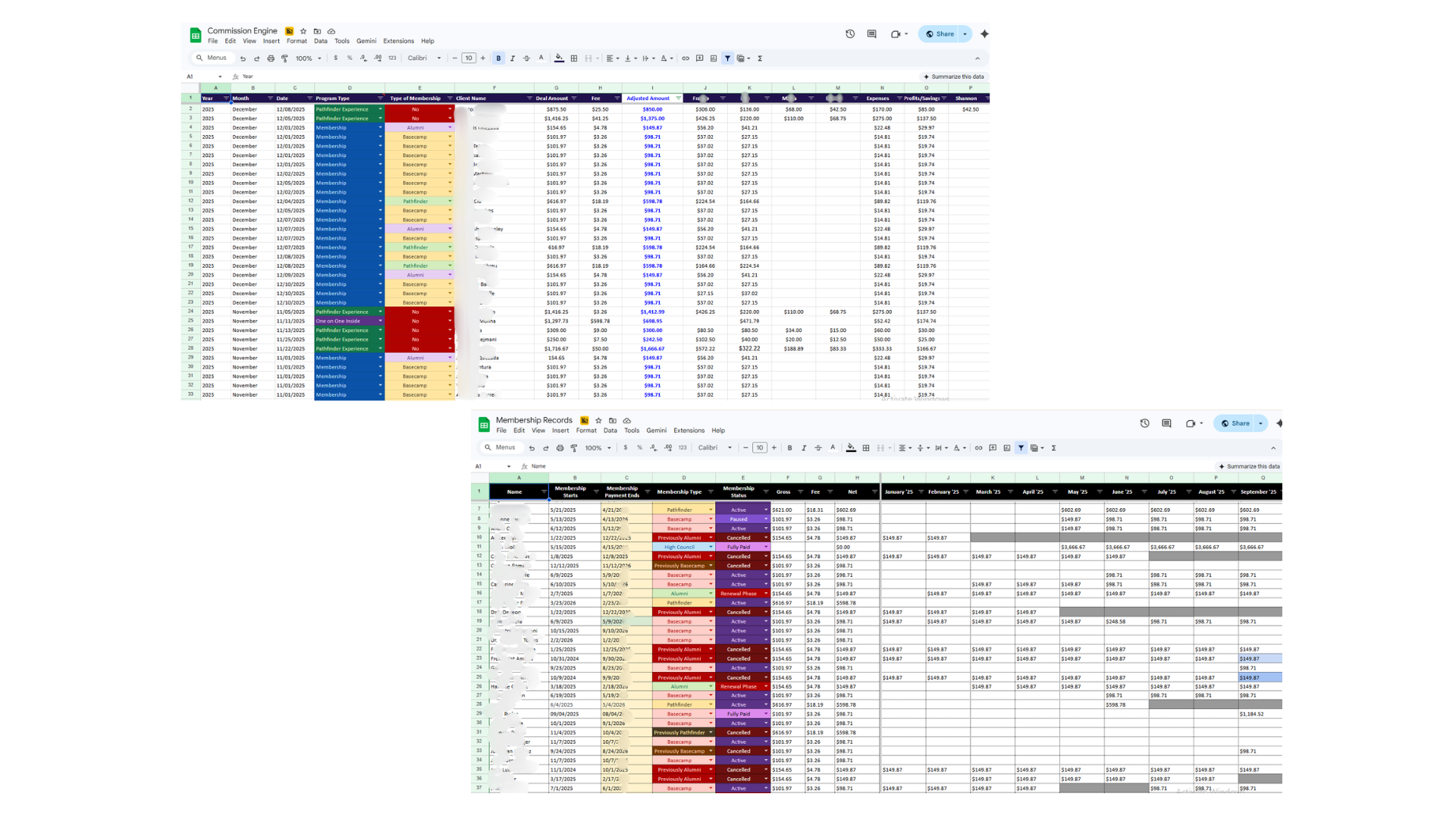Open comment history in Membership Records
1456x819 pixels.
pyautogui.click(x=1166, y=423)
